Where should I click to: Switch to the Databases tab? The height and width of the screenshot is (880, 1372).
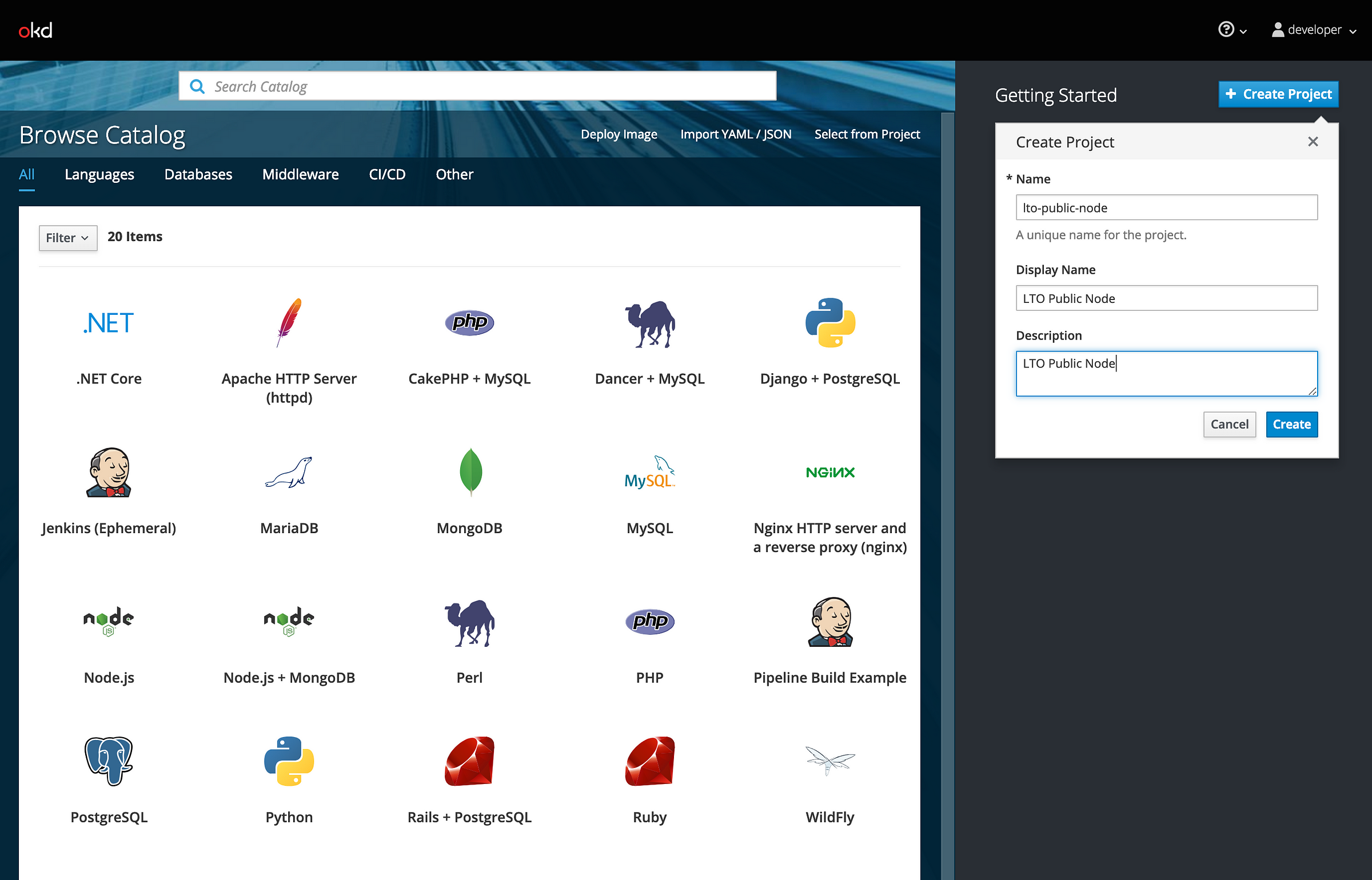pos(198,174)
